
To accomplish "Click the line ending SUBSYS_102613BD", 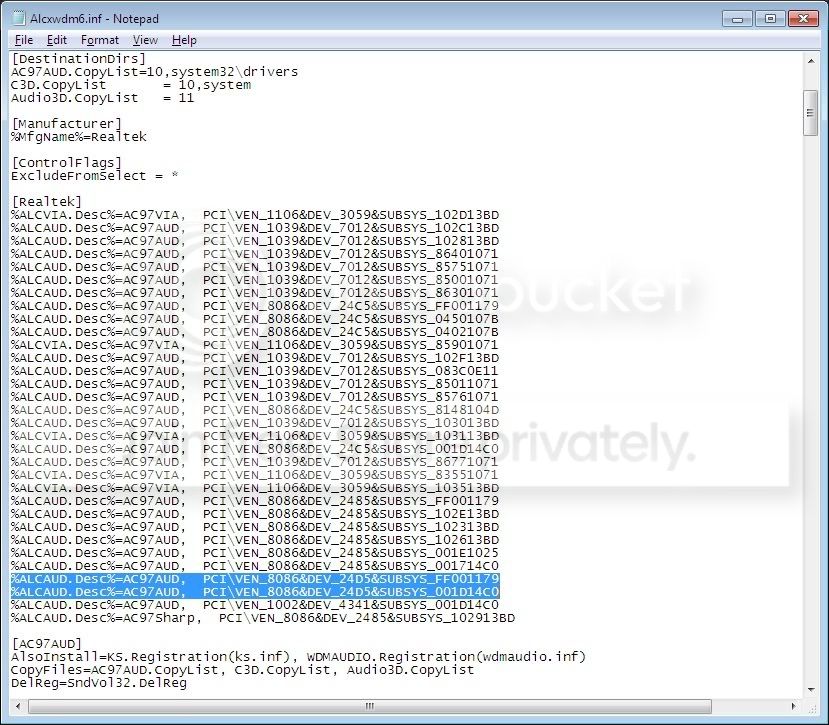I will [x=255, y=540].
